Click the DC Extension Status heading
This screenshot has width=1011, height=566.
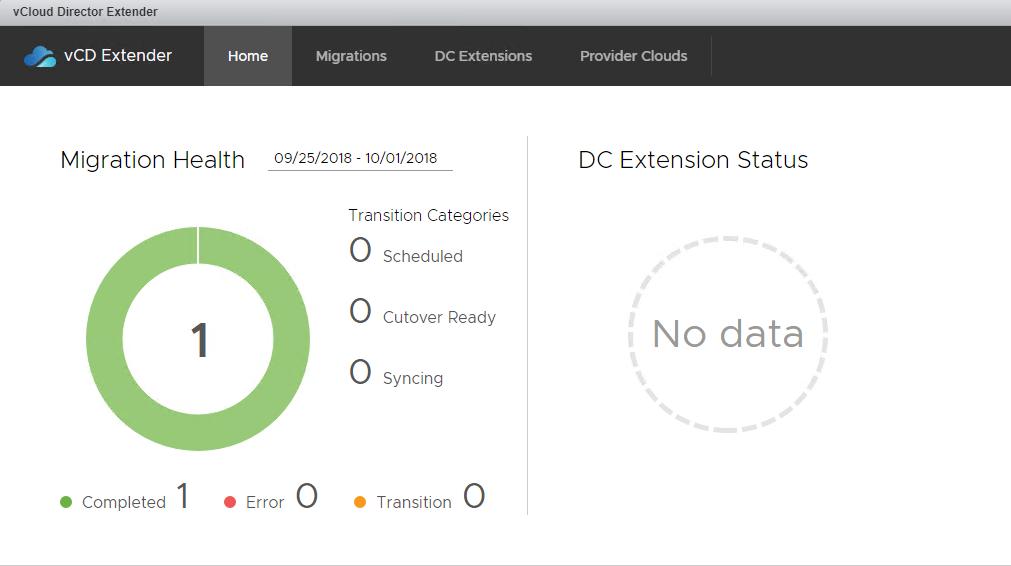point(693,160)
